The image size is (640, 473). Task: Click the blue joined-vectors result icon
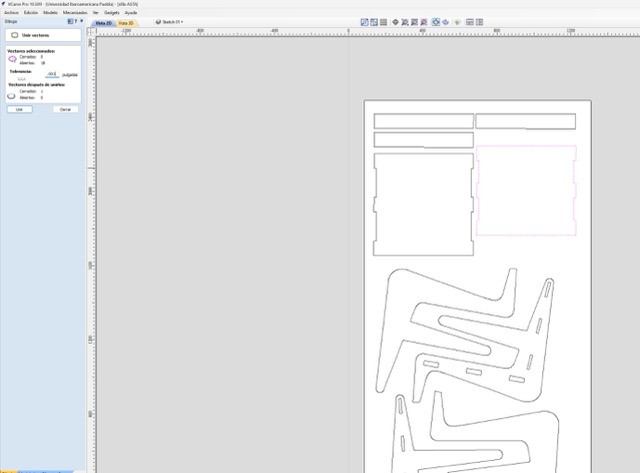tap(11, 96)
